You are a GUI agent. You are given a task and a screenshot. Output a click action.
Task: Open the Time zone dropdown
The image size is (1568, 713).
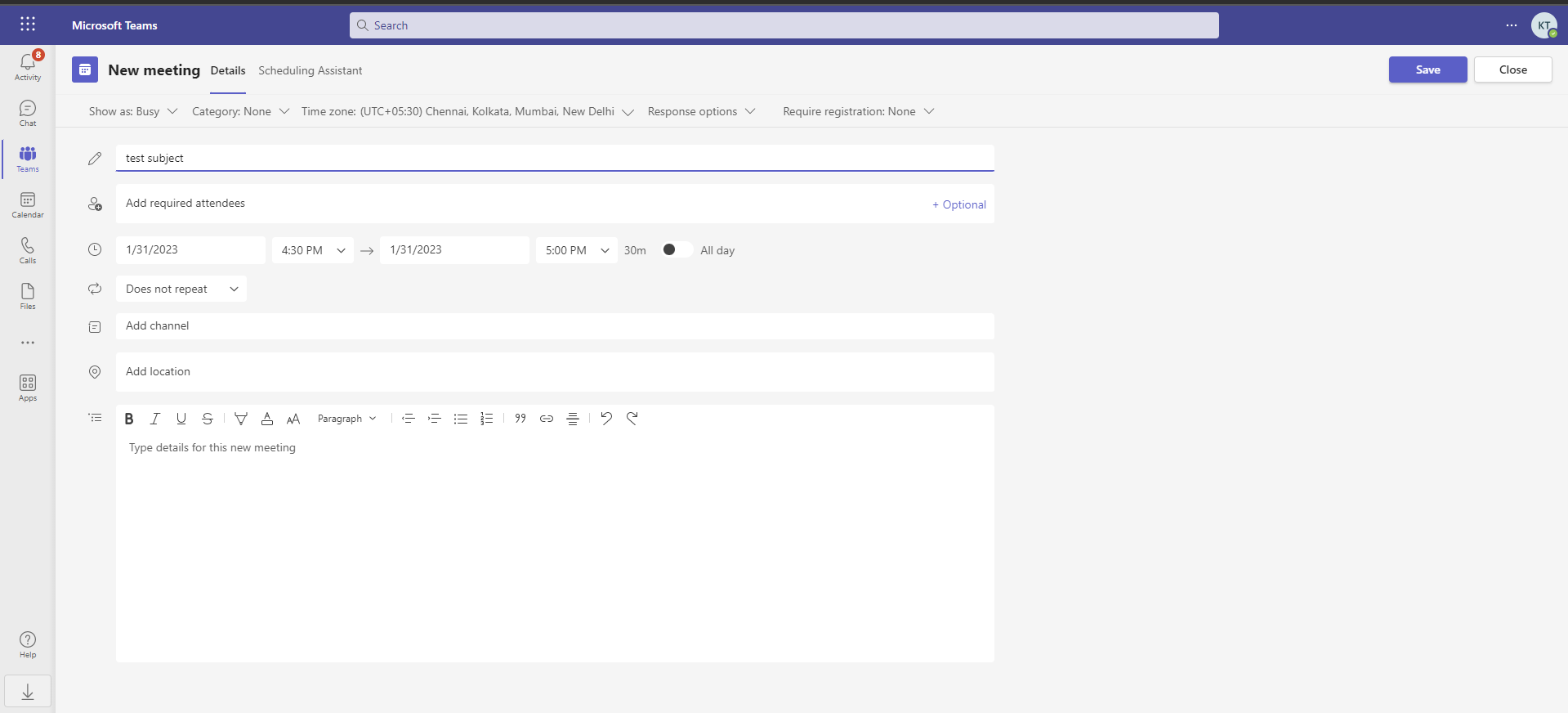467,111
